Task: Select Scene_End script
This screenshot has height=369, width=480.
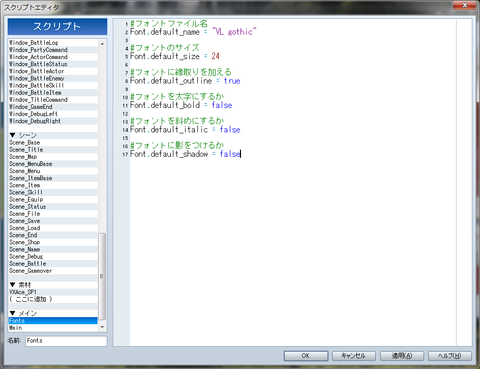Action: tap(53, 235)
